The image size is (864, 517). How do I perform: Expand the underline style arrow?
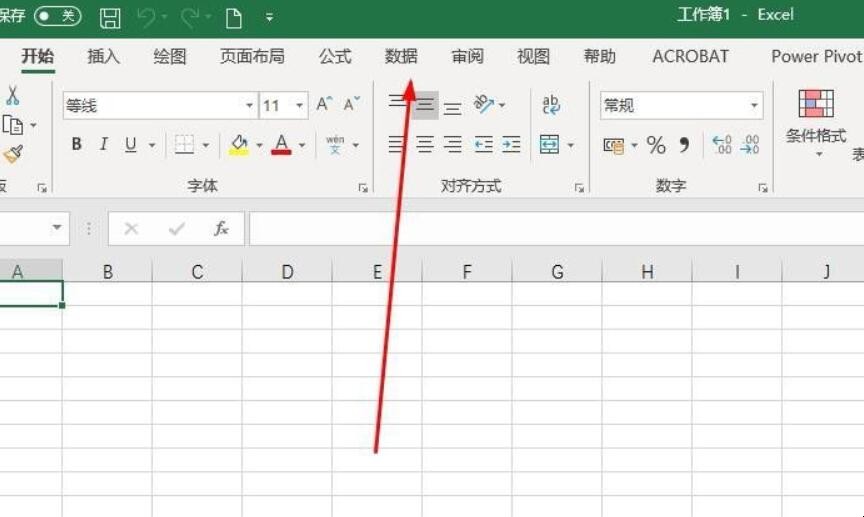(x=152, y=146)
